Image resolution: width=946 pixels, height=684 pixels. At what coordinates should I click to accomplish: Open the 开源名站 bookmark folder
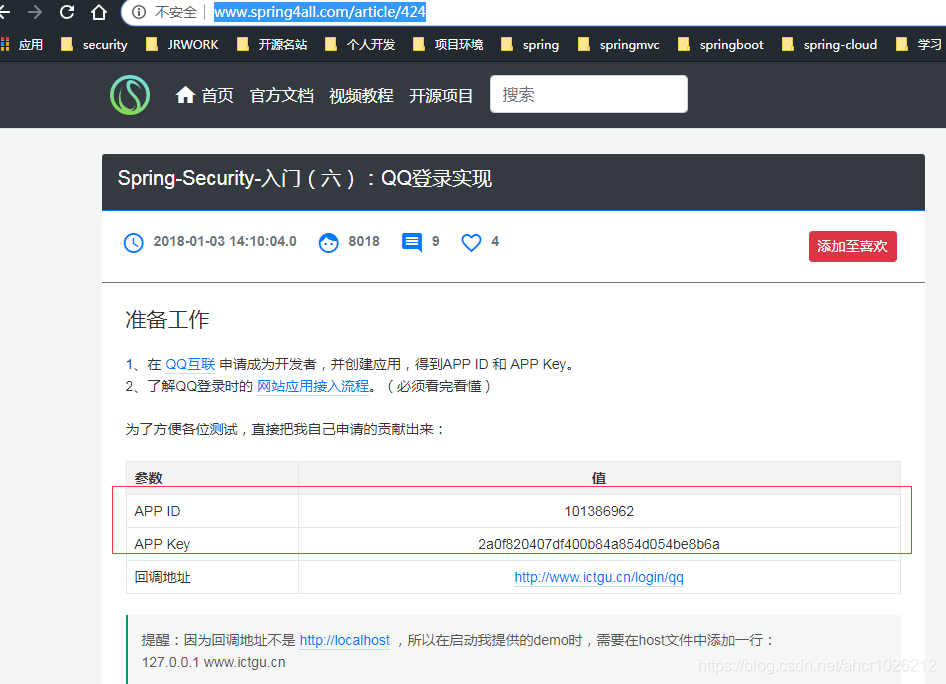[x=272, y=45]
